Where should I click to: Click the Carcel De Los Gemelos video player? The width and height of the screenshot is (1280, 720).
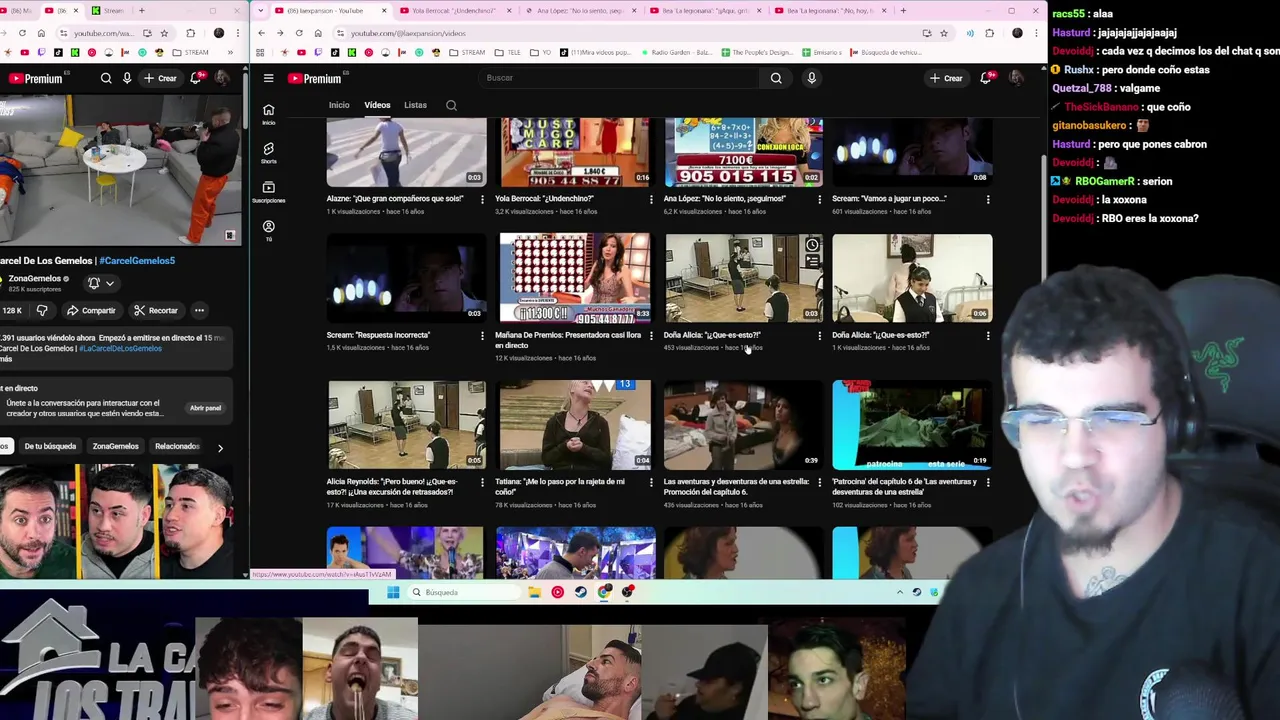click(x=118, y=170)
